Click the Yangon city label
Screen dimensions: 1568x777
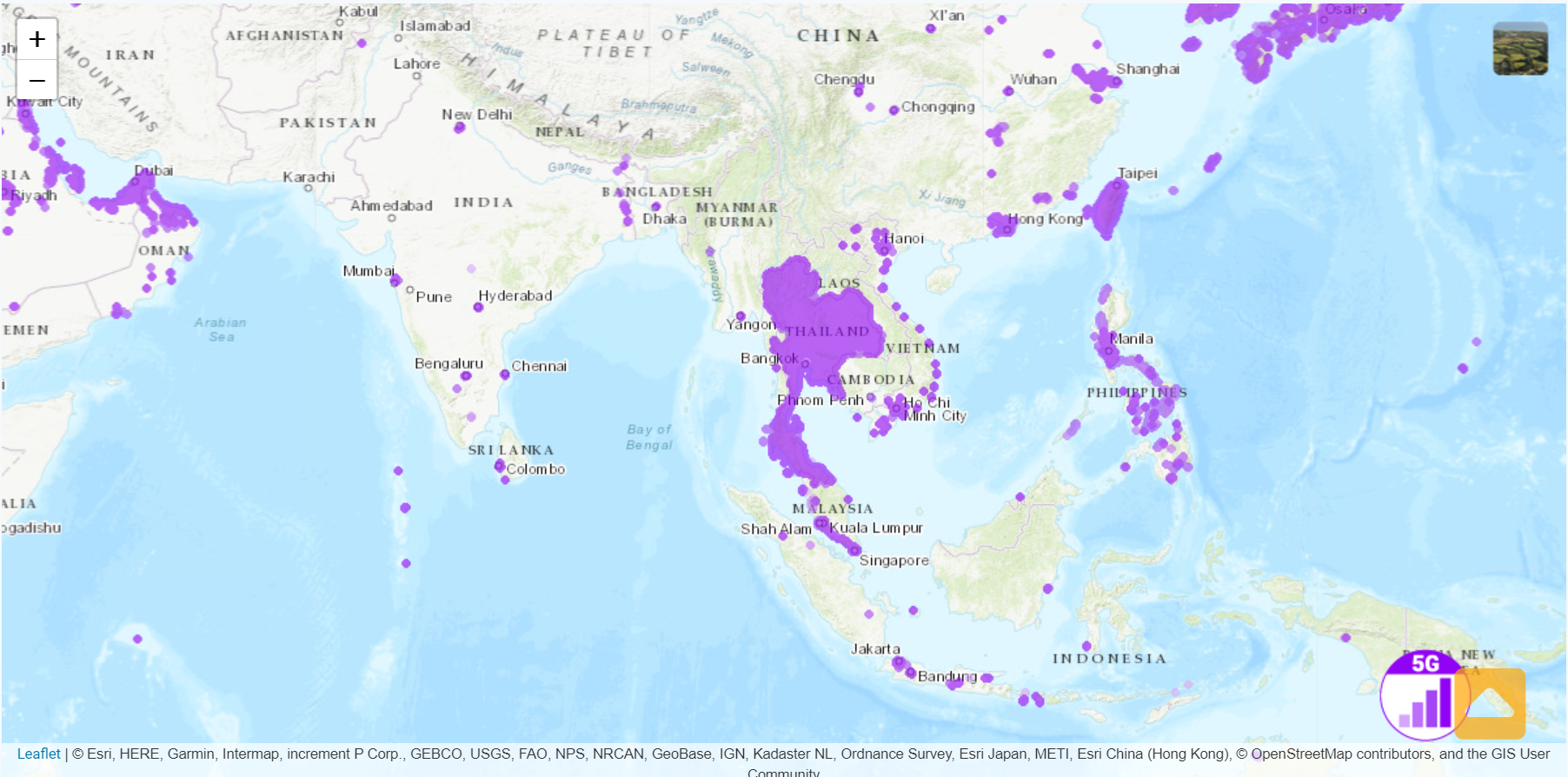tap(751, 325)
